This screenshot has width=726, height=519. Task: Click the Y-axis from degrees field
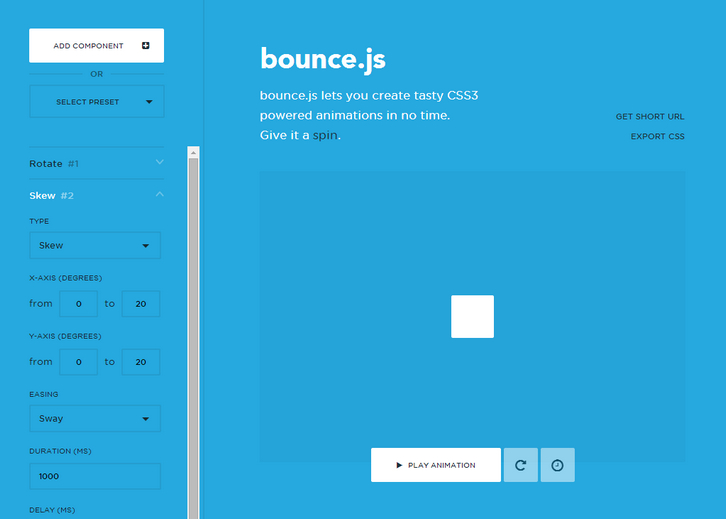[79, 362]
